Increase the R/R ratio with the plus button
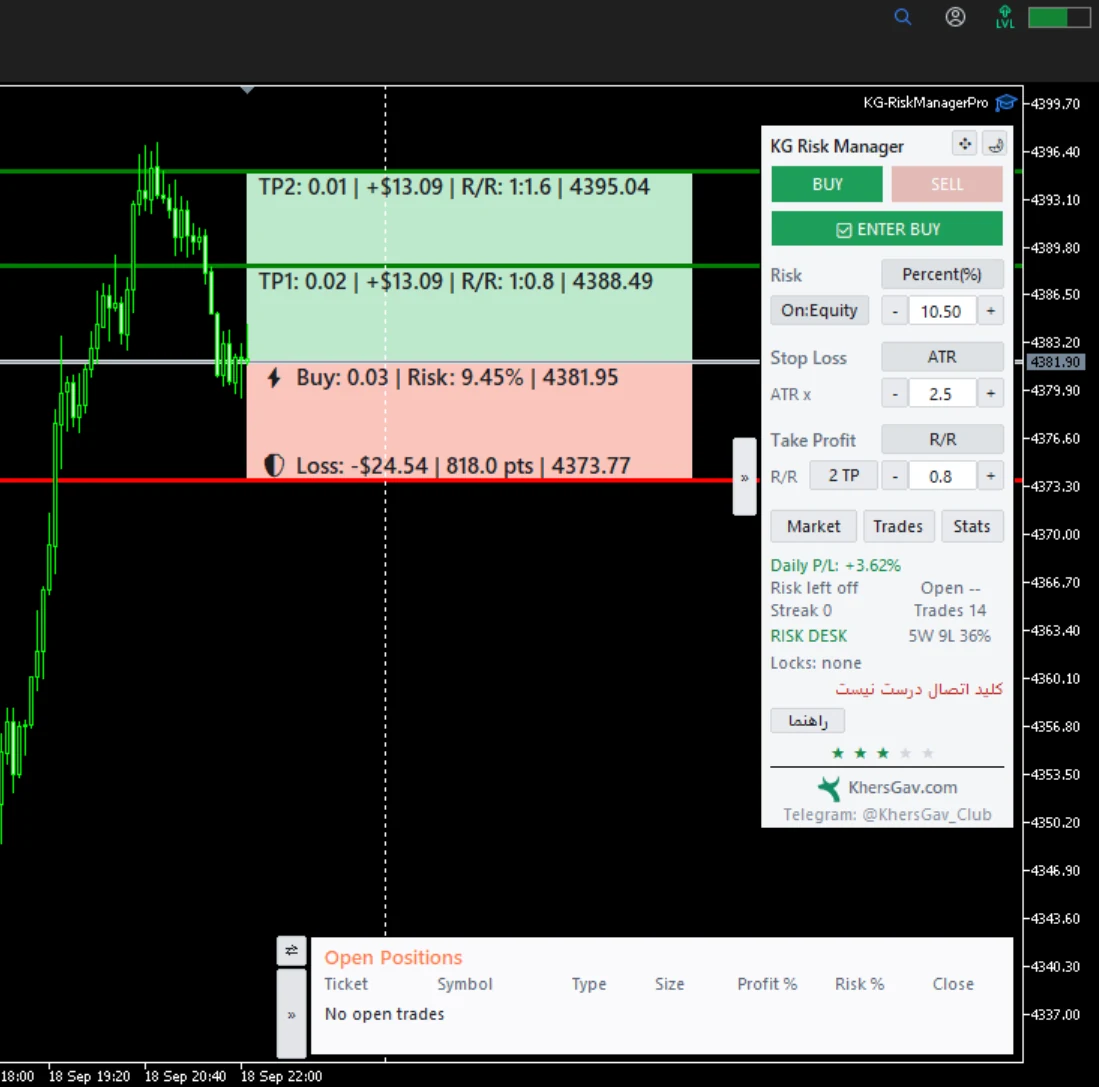Viewport: 1099px width, 1087px height. tap(990, 477)
